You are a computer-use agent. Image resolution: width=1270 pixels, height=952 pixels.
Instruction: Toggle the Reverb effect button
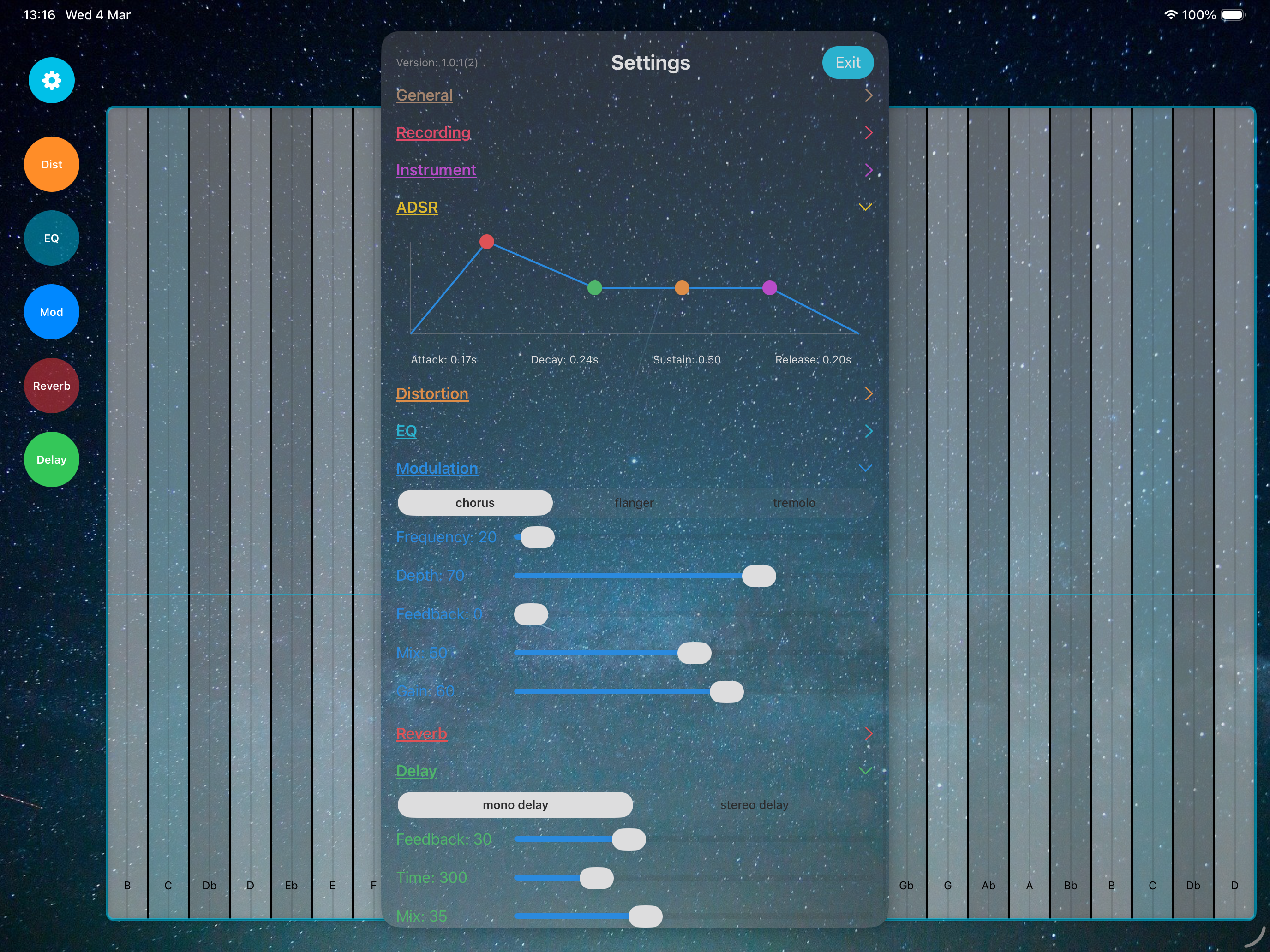[52, 386]
